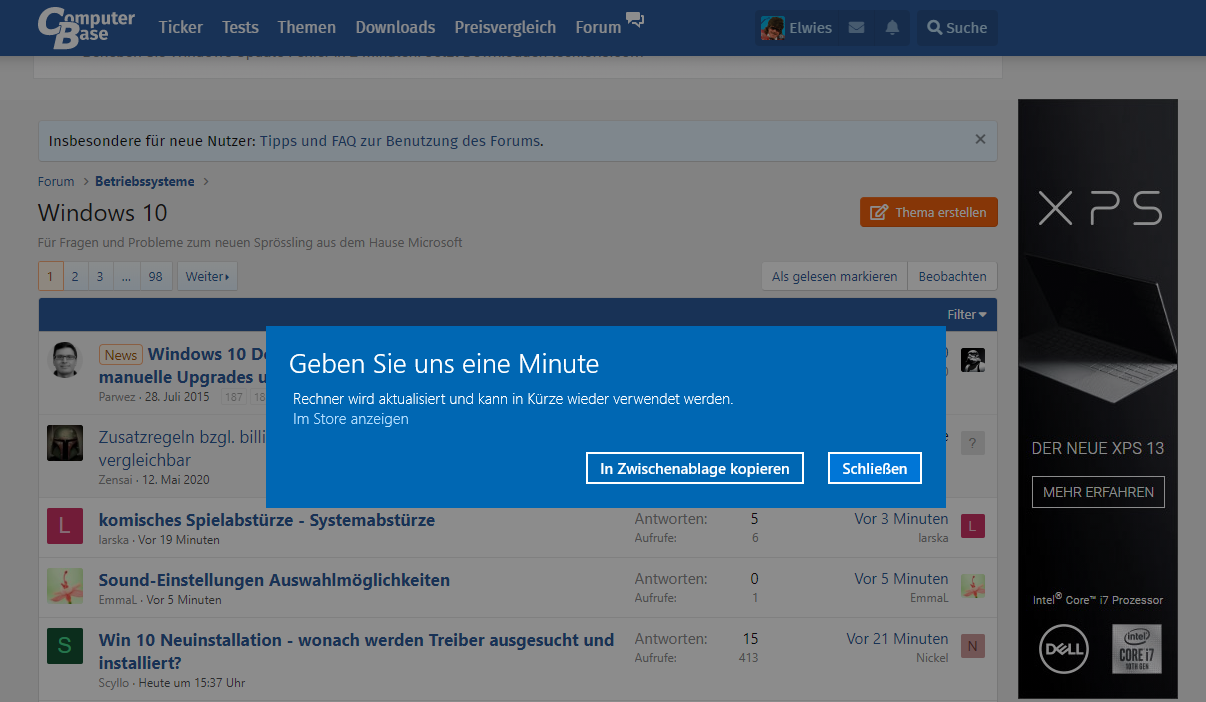1206x702 pixels.
Task: Dismiss the Tipps und FAQ banner
Action: tap(980, 140)
